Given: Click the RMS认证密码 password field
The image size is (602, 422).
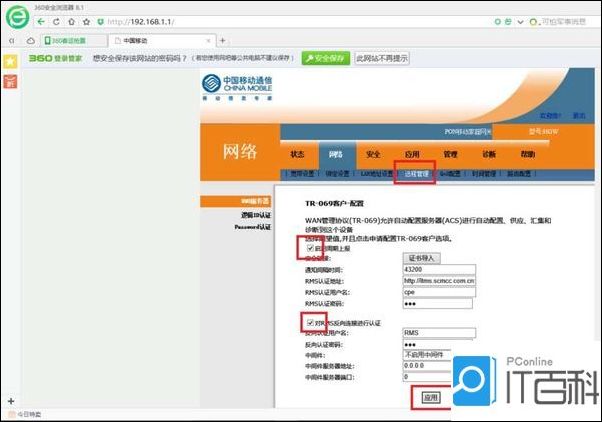Looking at the screenshot, I should click(x=438, y=304).
